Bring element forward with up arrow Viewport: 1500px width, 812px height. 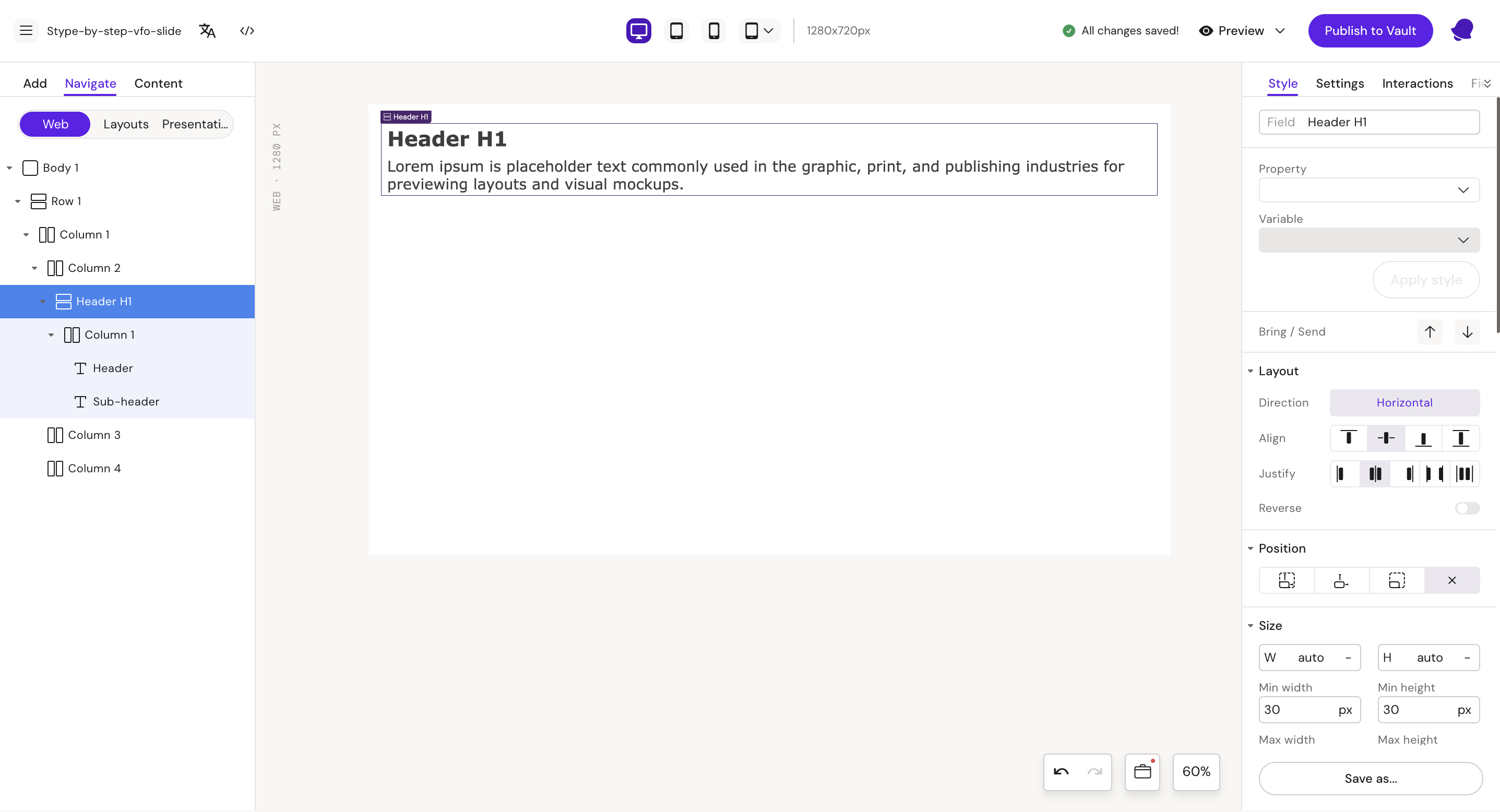(x=1430, y=332)
